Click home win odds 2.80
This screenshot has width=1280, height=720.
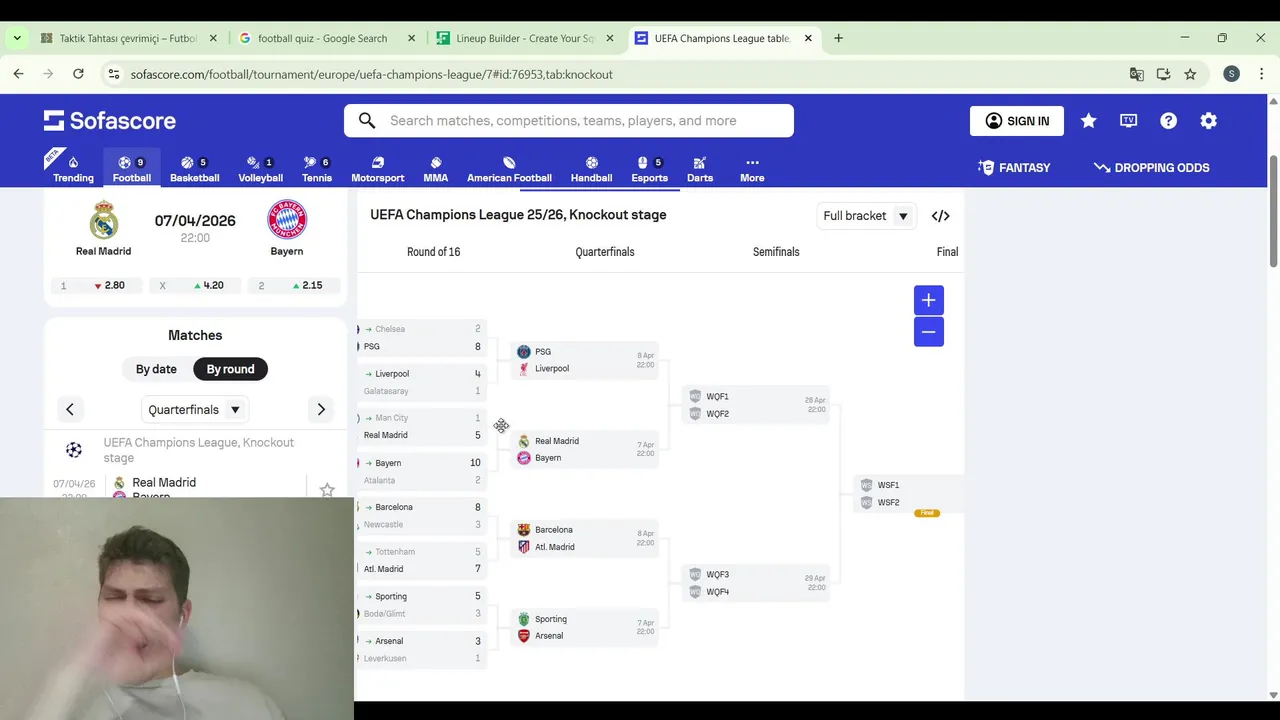96,285
